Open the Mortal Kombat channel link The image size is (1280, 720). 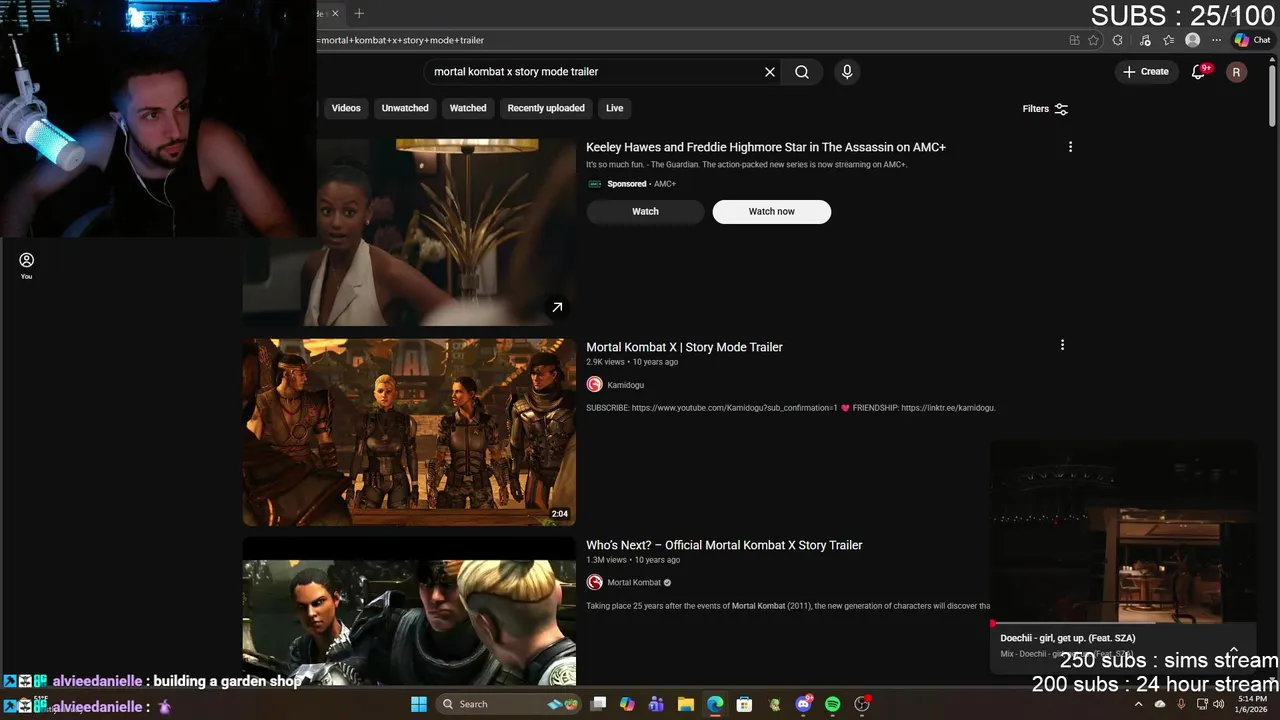[634, 583]
